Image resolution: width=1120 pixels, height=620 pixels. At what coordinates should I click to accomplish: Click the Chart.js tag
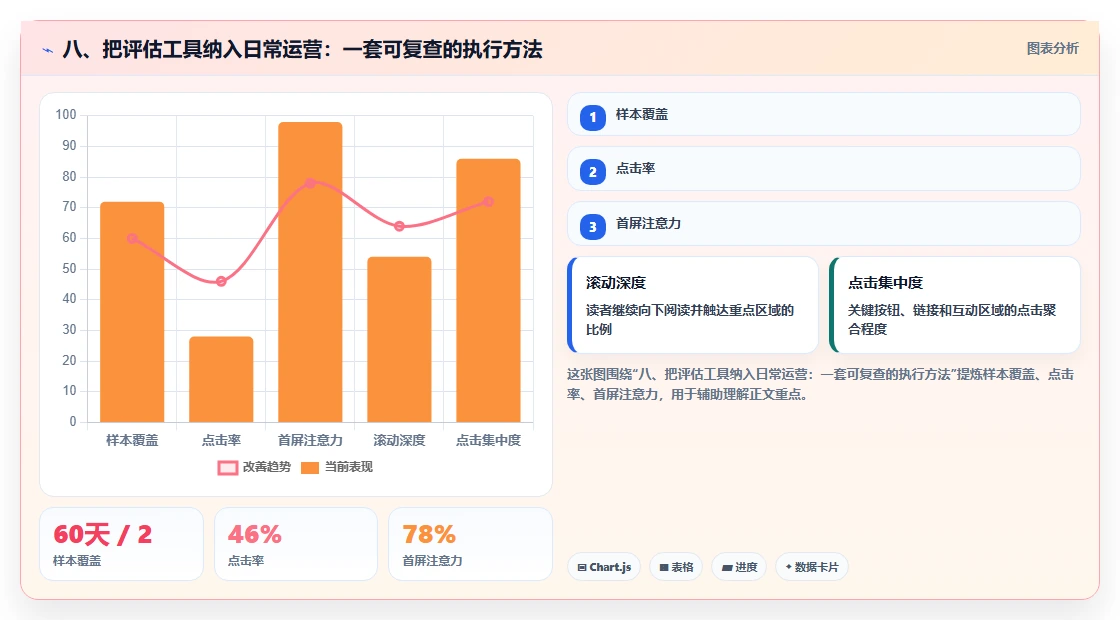tap(604, 567)
